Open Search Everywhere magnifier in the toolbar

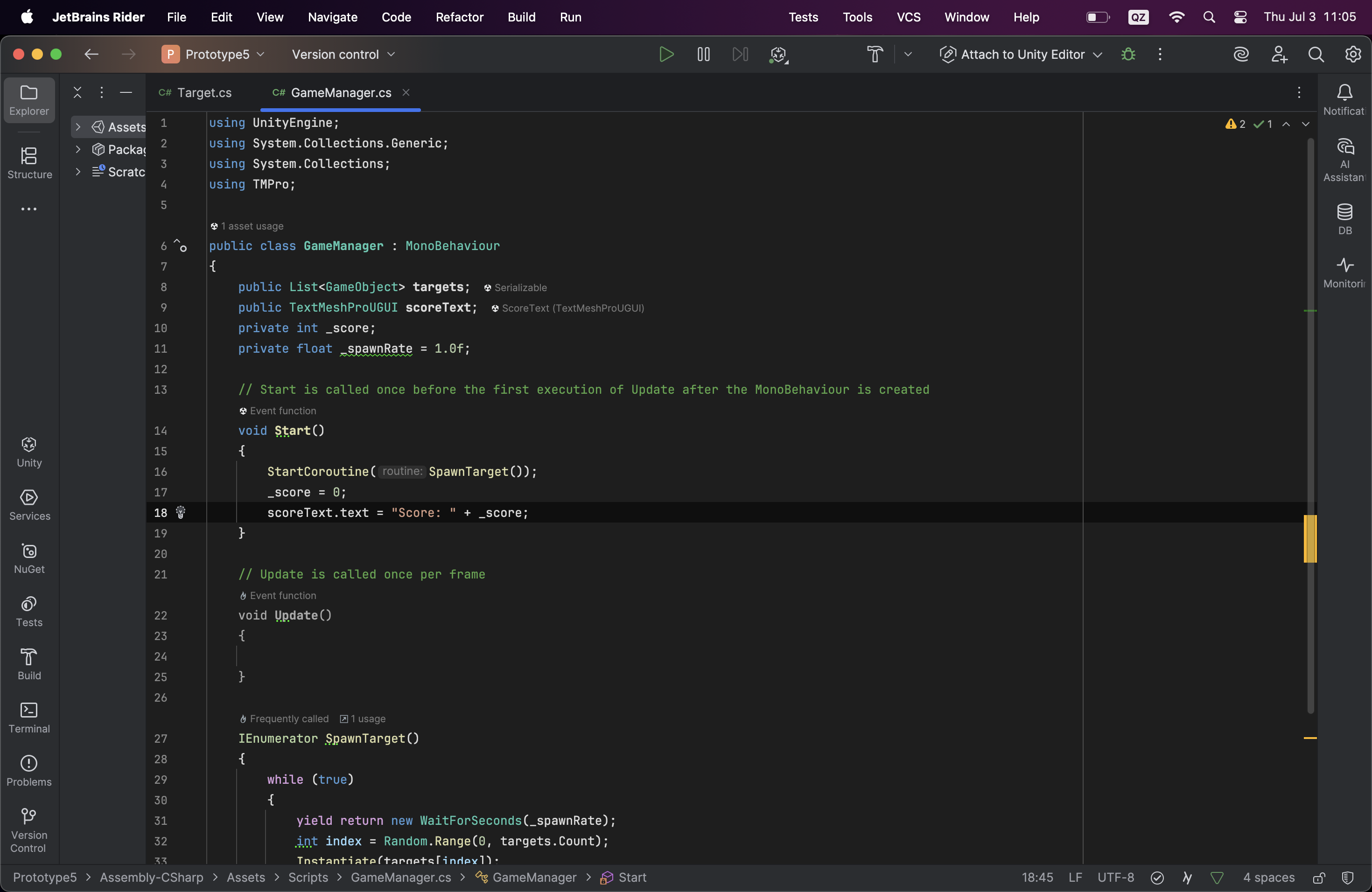tap(1316, 54)
